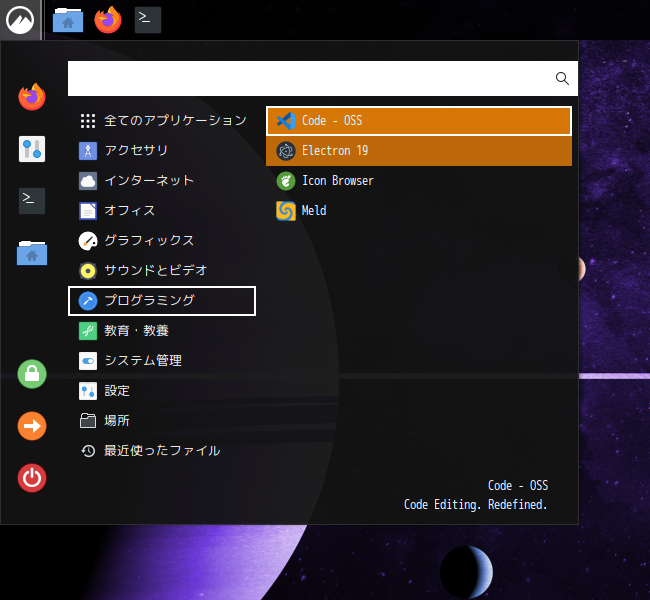Screen dimensions: 650x600
Task: Click the grid icon beside 全てのアプリケーション
Action: (88, 121)
